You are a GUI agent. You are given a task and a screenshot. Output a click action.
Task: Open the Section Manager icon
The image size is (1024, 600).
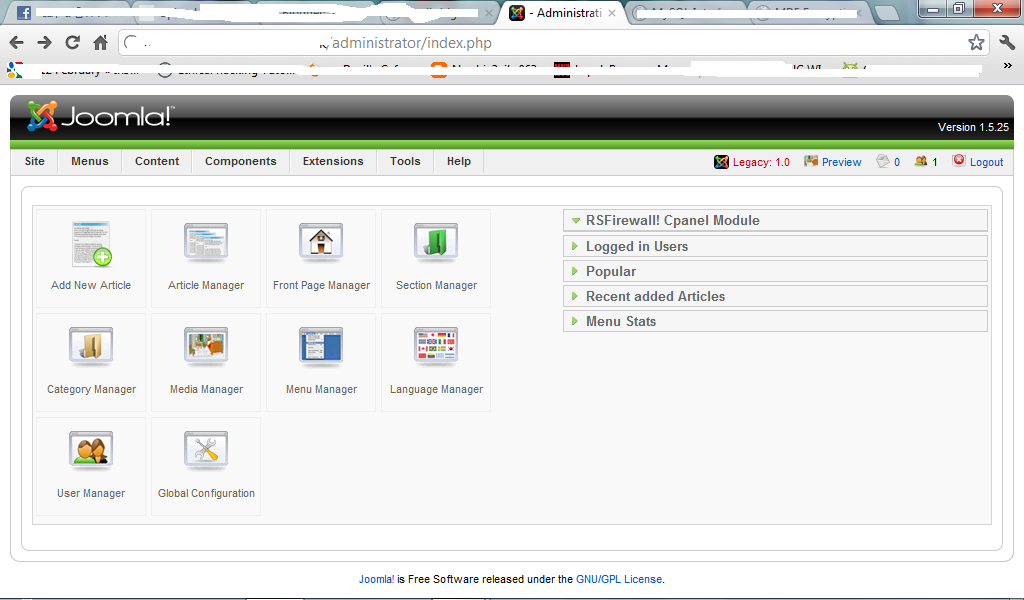pos(436,242)
